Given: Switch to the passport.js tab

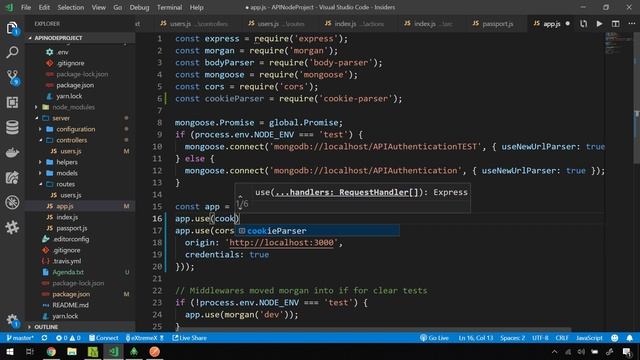Looking at the screenshot, I should [493, 24].
